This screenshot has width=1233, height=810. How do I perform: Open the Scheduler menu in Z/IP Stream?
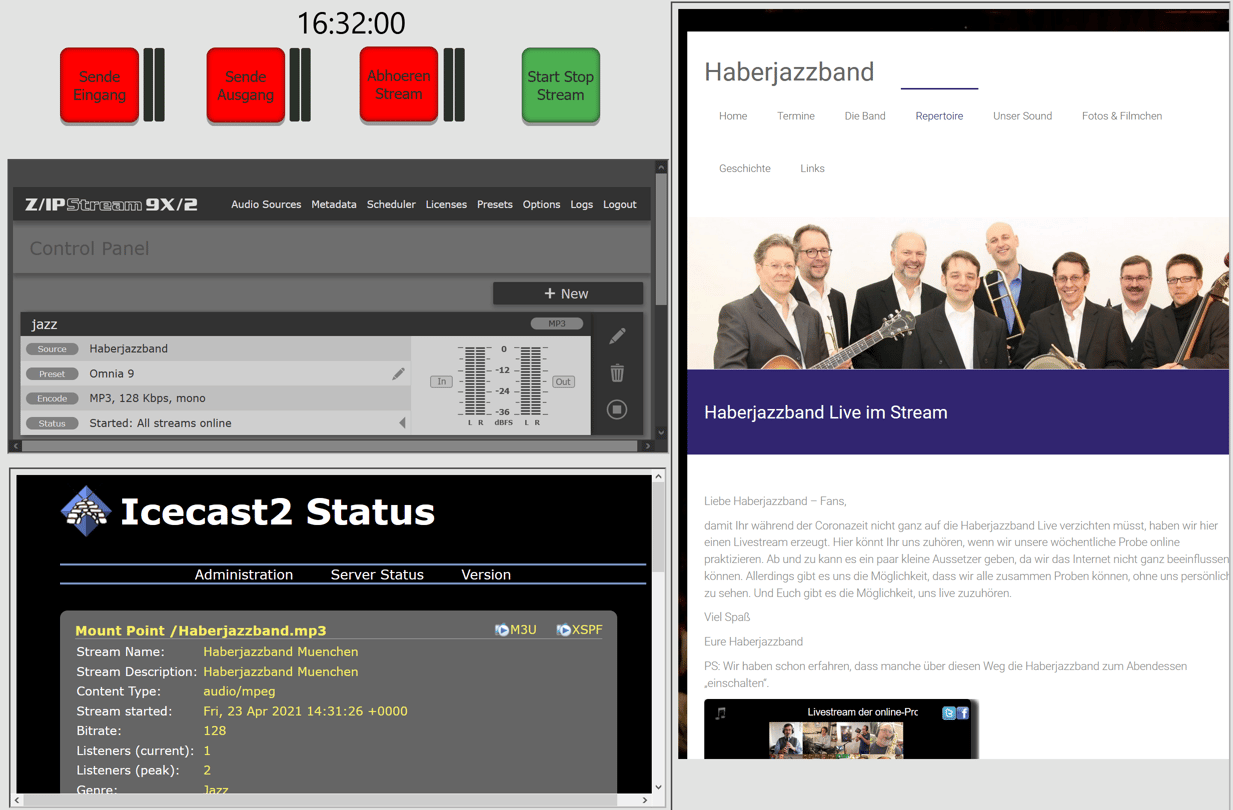pyautogui.click(x=391, y=204)
